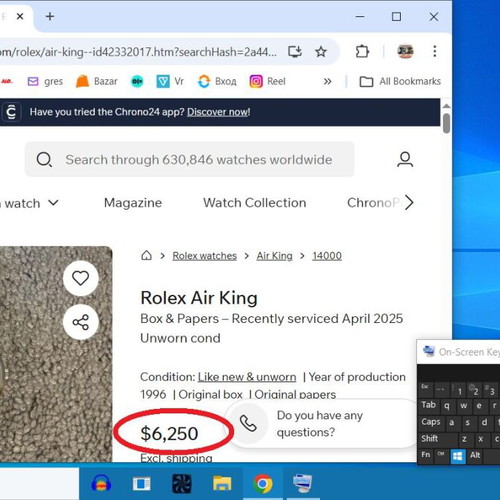The image size is (500, 500).
Task: Open the Magazine menu item
Action: pyautogui.click(x=133, y=203)
